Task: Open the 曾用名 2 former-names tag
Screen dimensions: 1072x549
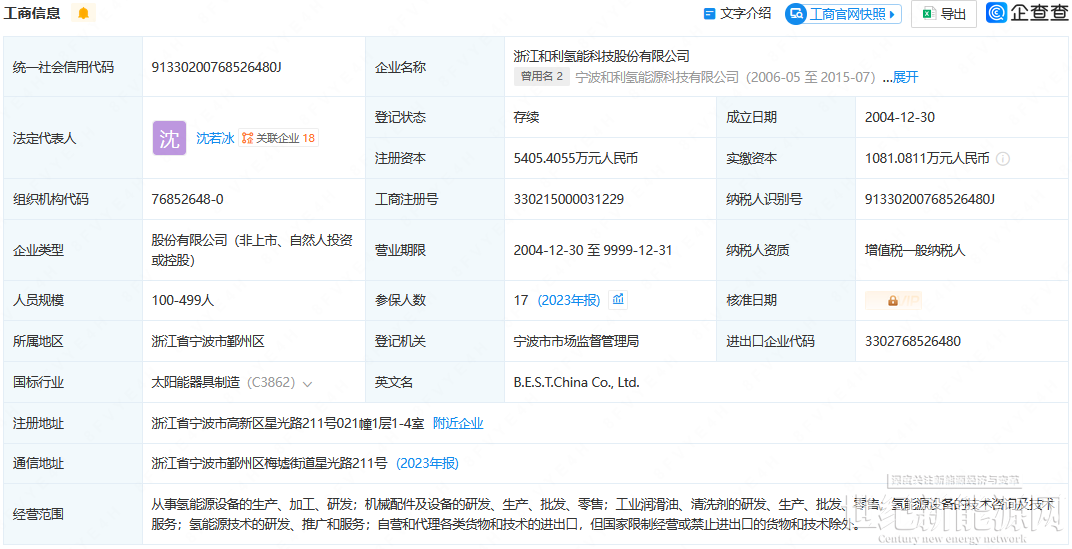Action: coord(542,77)
